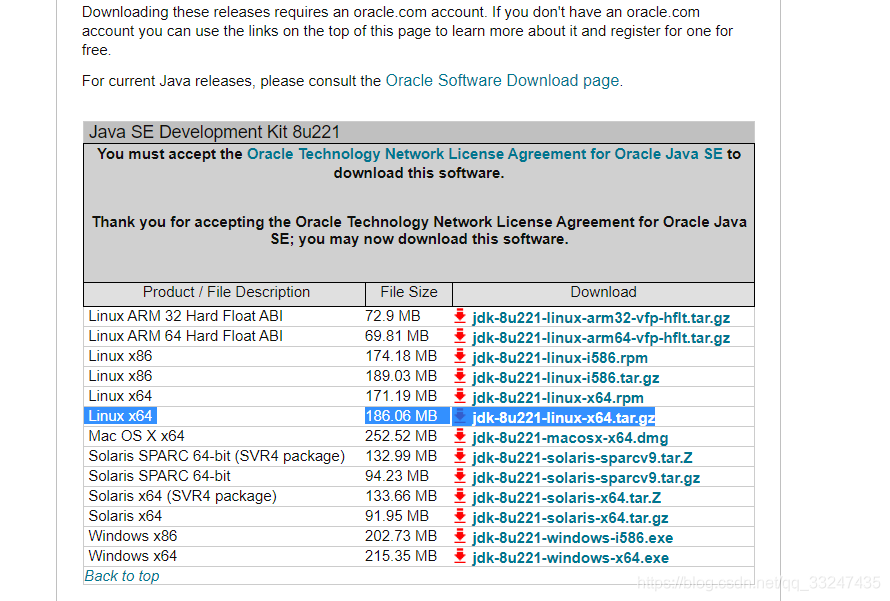Click the jdk-8u221-solaris-x64.tar.Z filename link
890x601 pixels.
point(566,498)
